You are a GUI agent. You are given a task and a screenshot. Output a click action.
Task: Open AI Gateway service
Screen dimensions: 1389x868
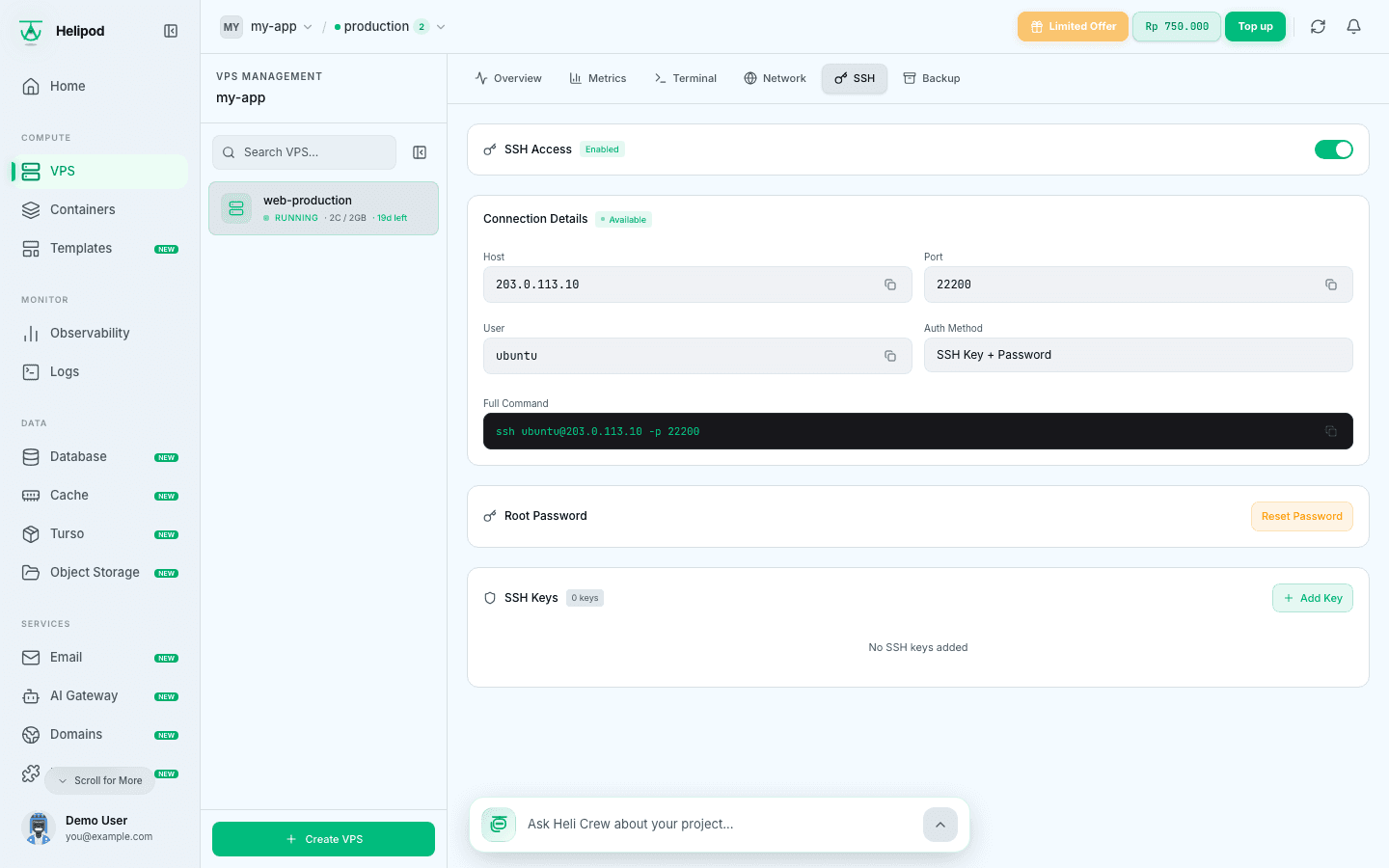click(x=100, y=695)
